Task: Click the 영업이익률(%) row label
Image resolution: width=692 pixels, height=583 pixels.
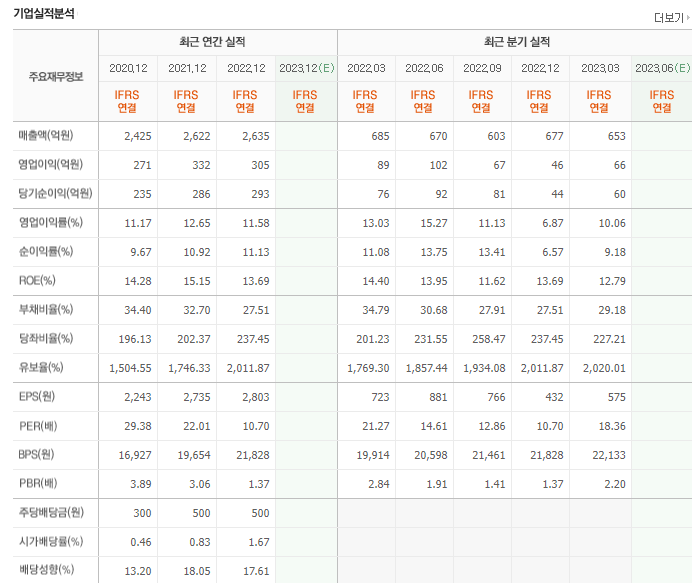Action: (x=51, y=222)
